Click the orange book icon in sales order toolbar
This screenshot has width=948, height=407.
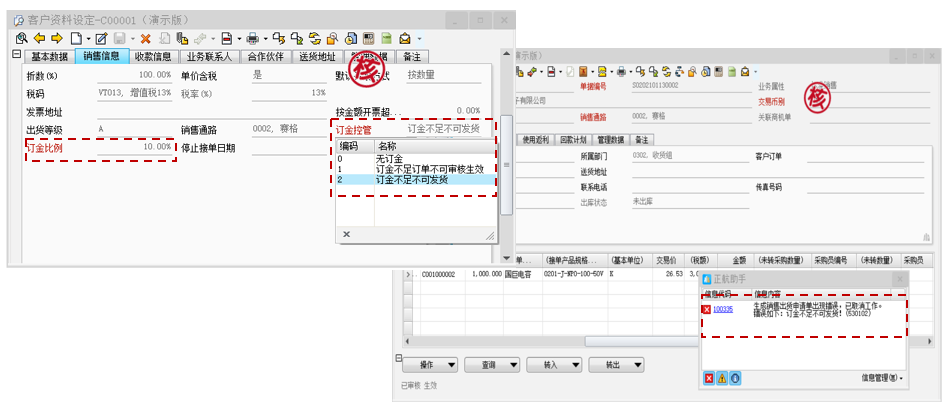click(x=583, y=71)
